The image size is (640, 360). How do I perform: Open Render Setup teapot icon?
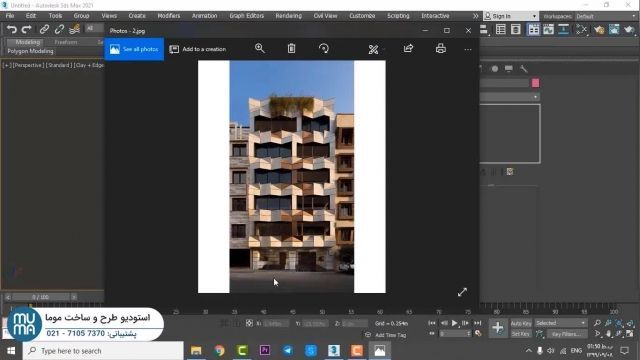(x=599, y=29)
